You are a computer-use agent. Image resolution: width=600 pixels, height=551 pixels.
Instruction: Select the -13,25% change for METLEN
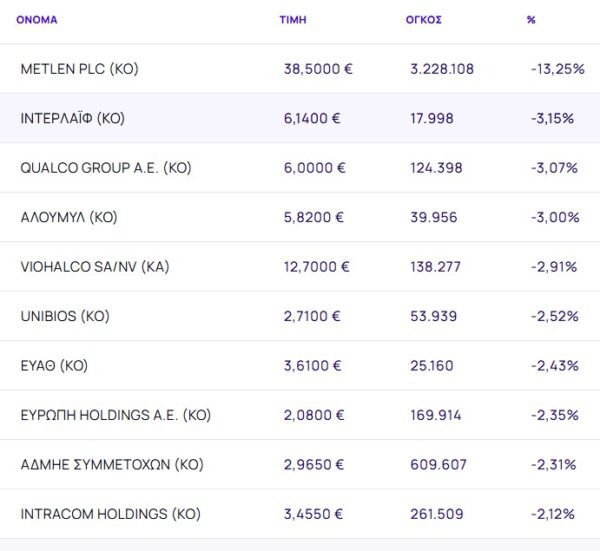557,69
